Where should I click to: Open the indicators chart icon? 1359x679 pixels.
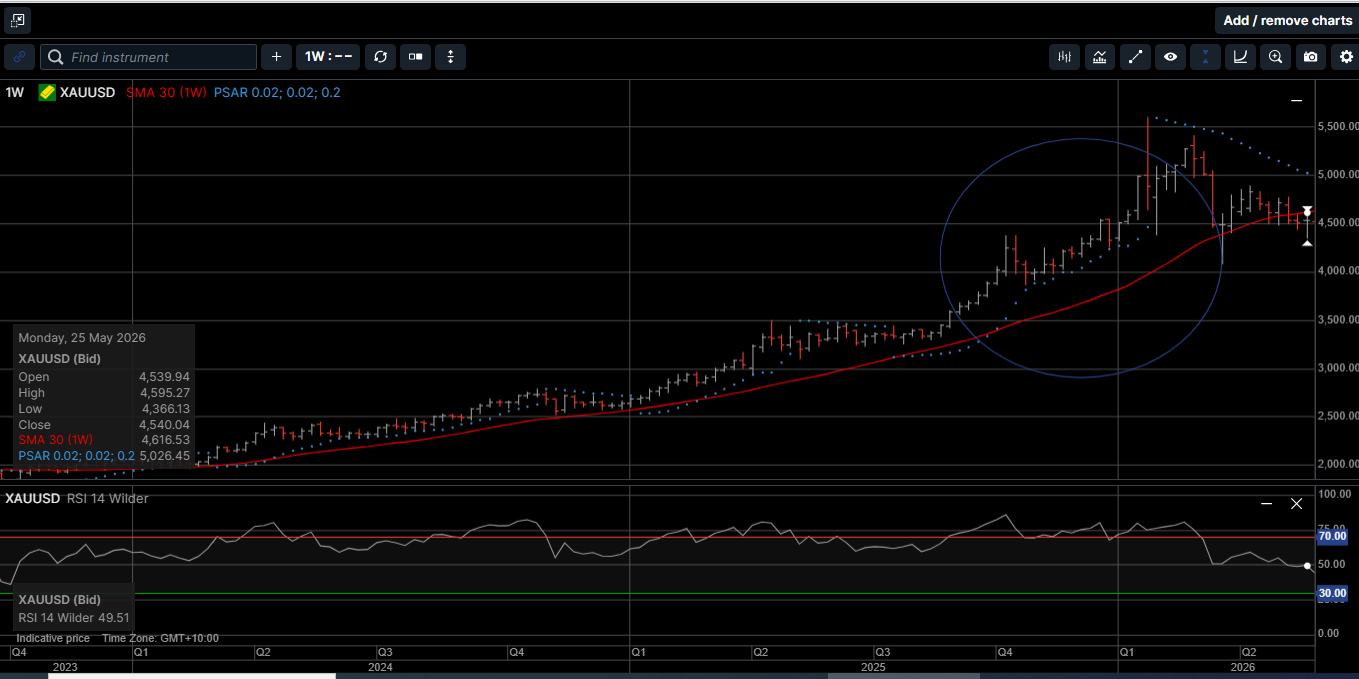(1100, 57)
